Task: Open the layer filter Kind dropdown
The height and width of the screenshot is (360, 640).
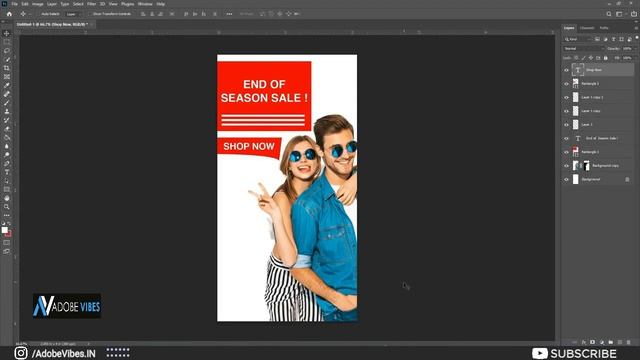Action: [x=577, y=39]
